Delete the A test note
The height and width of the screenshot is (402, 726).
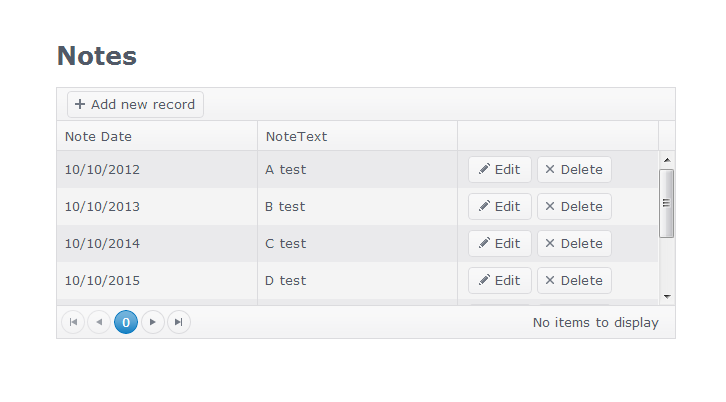[x=574, y=170]
